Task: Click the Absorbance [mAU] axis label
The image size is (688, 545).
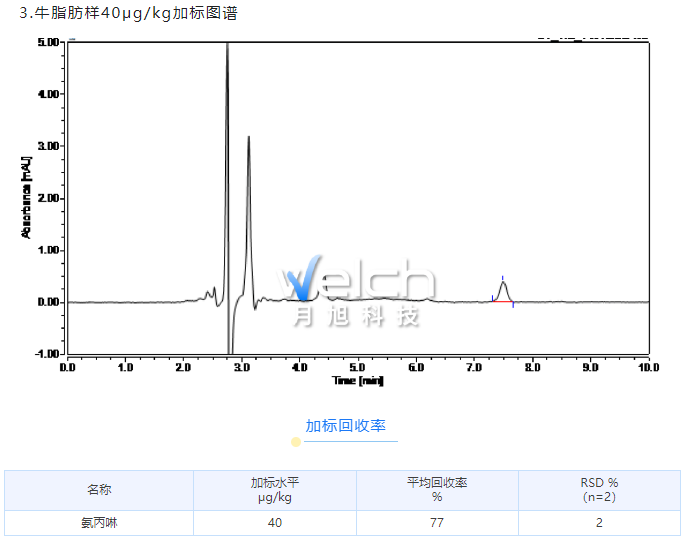Action: pyautogui.click(x=27, y=196)
